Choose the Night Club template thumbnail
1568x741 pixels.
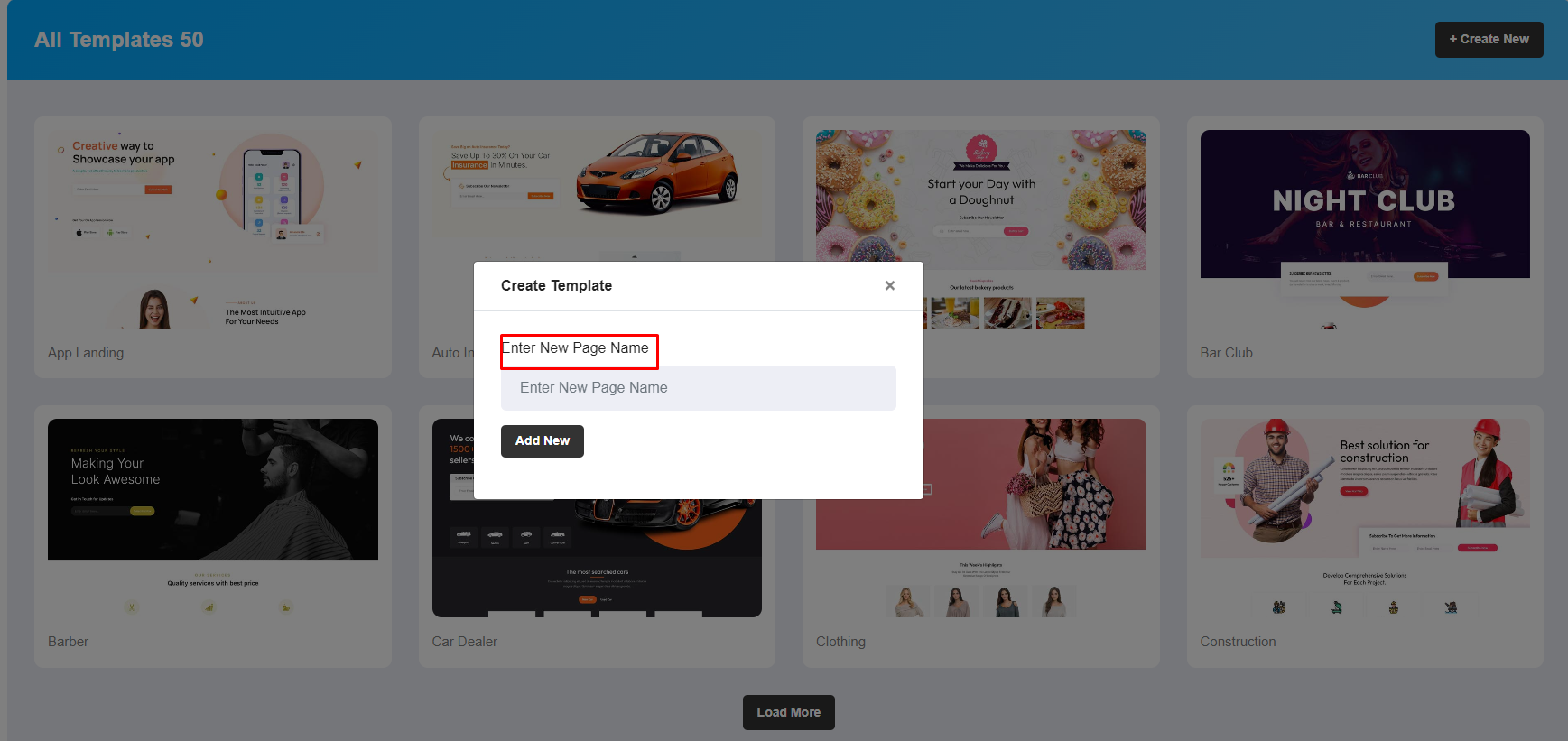pos(1364,205)
